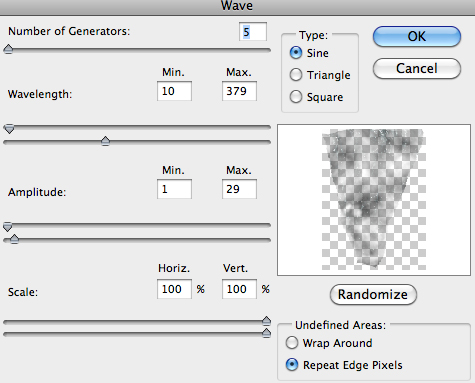Click the vertical Scale slider handle

[266, 333]
